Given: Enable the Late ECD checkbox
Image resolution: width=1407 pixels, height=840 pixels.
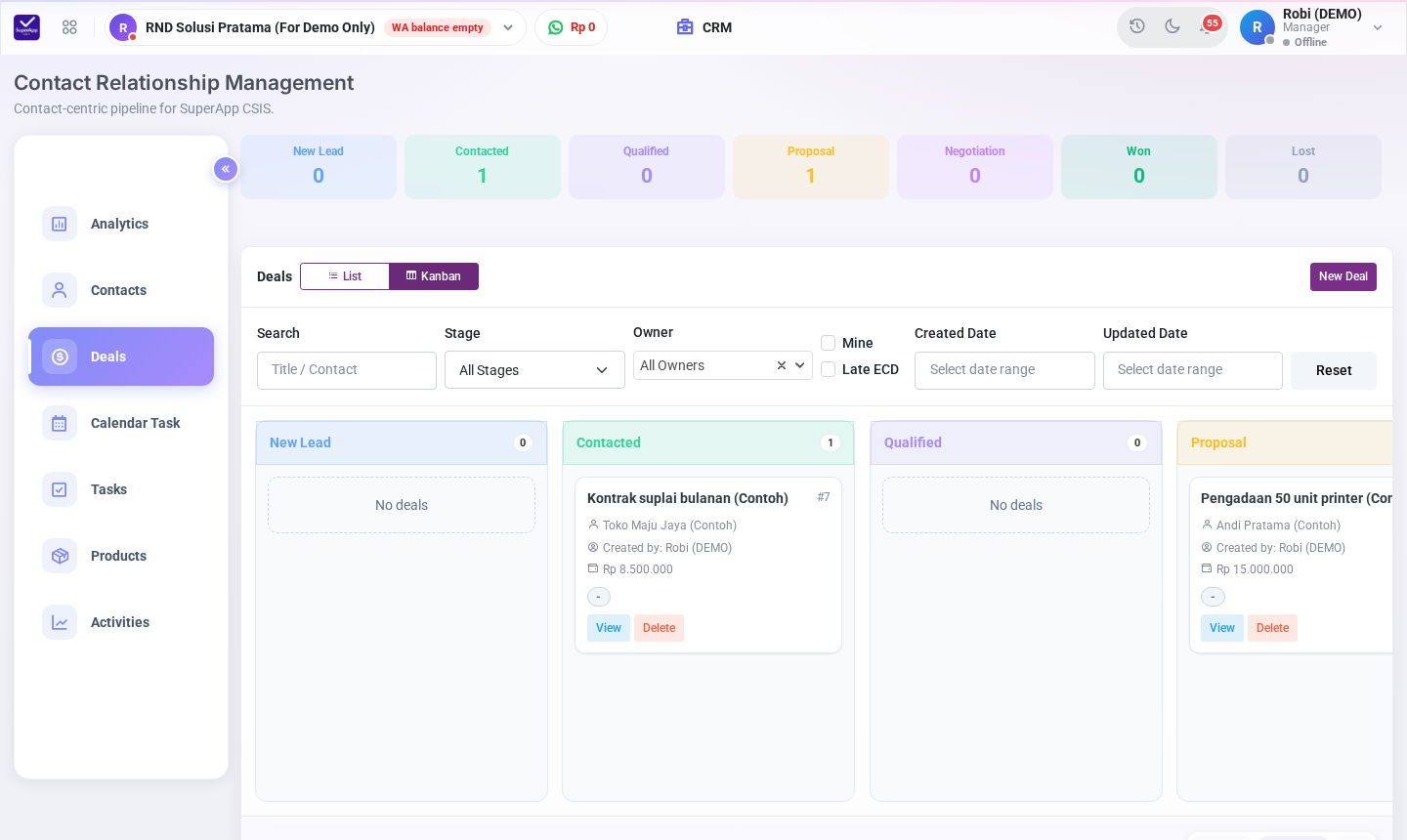Looking at the screenshot, I should 829,369.
